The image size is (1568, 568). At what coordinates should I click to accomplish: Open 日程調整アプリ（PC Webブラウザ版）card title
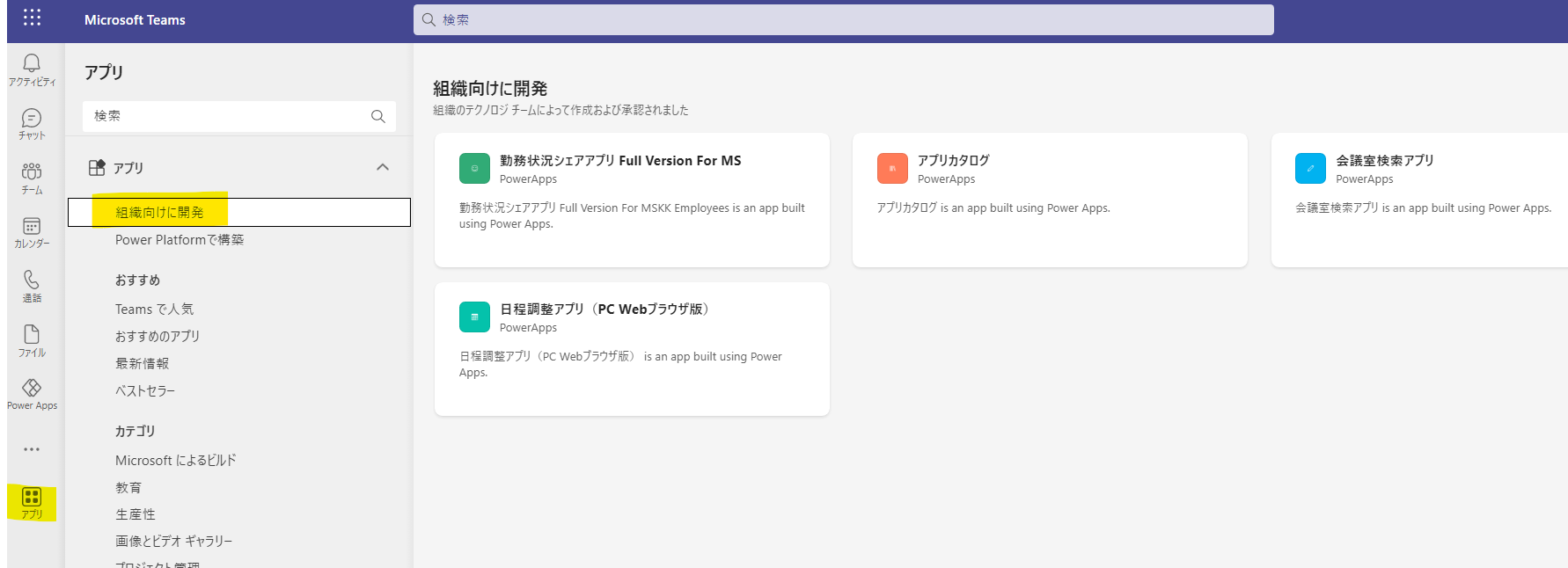point(607,309)
